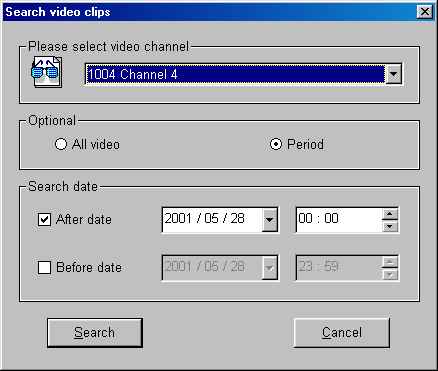438x371 pixels.
Task: Click the Cancel button
Action: [x=342, y=333]
